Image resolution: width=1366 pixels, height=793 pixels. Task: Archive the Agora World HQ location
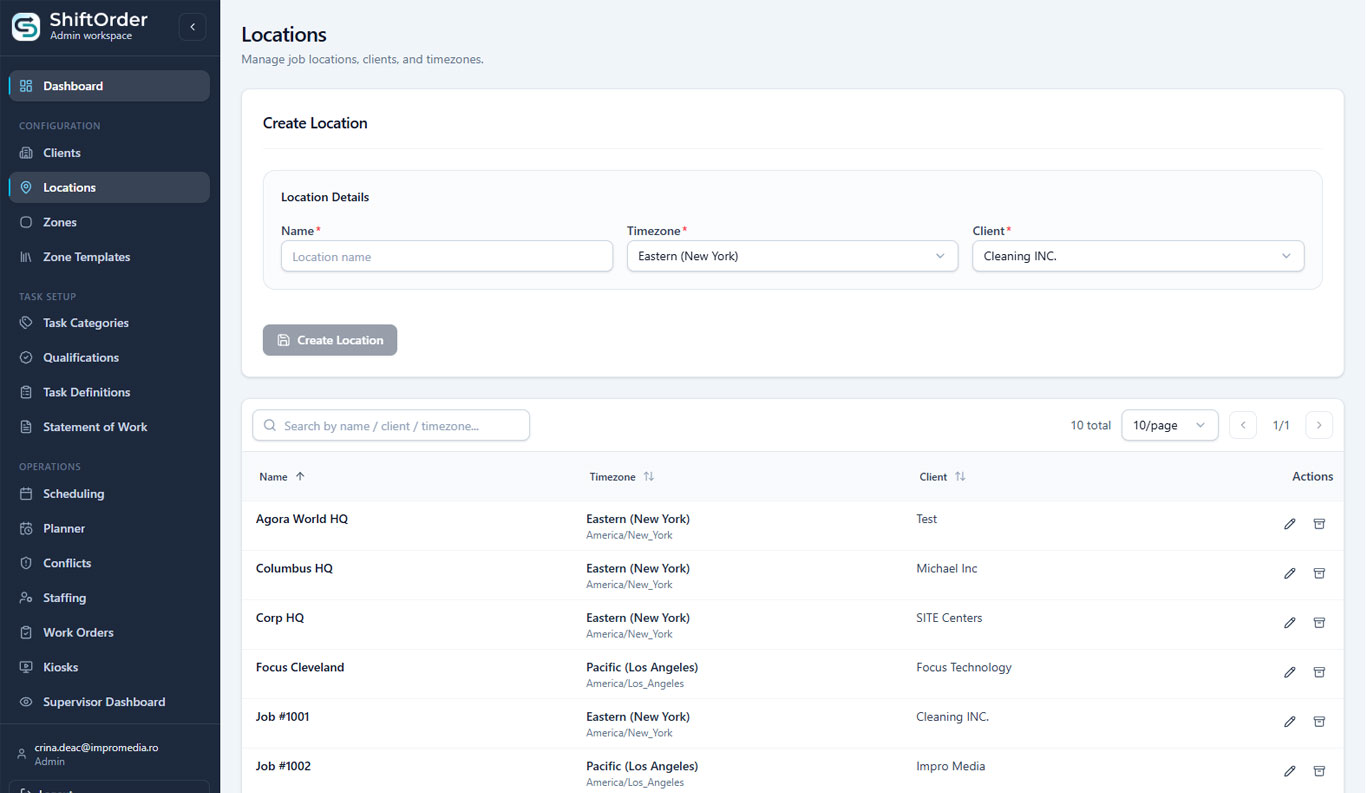pos(1319,524)
